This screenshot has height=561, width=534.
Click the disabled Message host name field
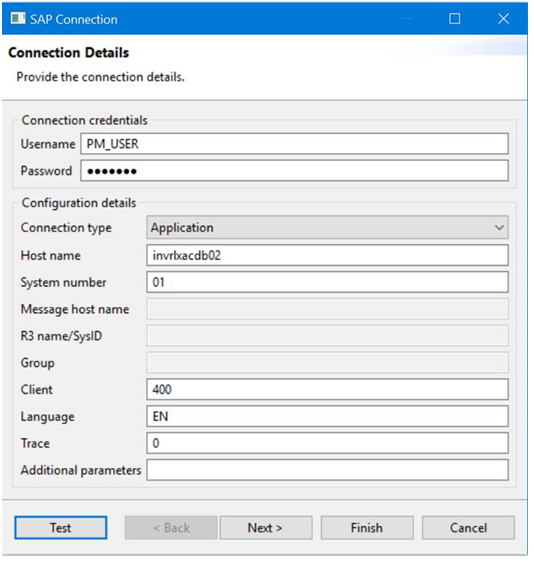point(327,309)
